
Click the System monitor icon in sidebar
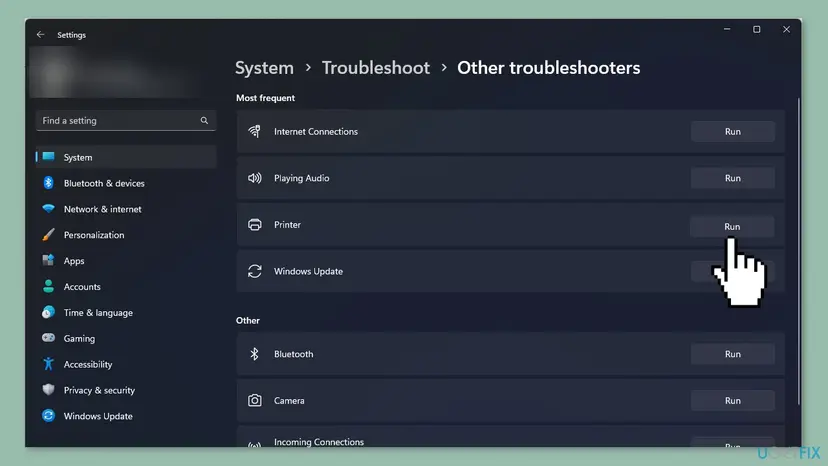coord(49,156)
